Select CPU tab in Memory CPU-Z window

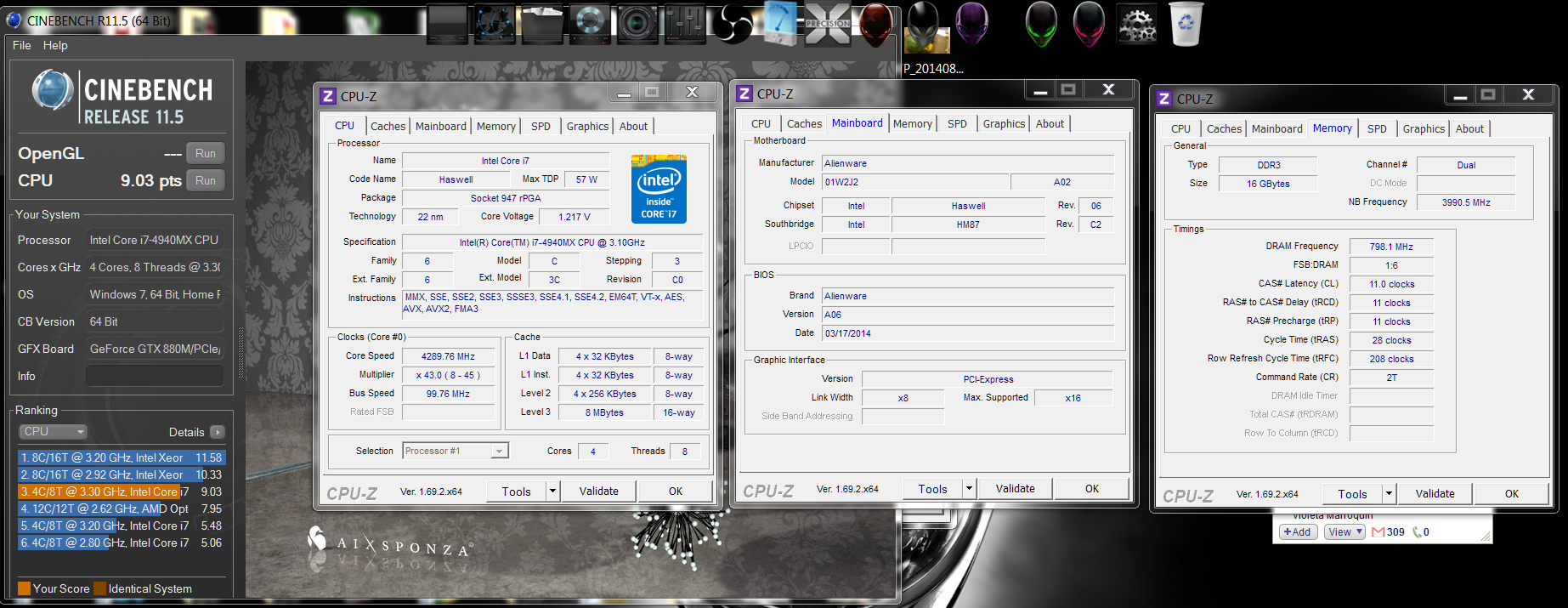[x=1180, y=128]
